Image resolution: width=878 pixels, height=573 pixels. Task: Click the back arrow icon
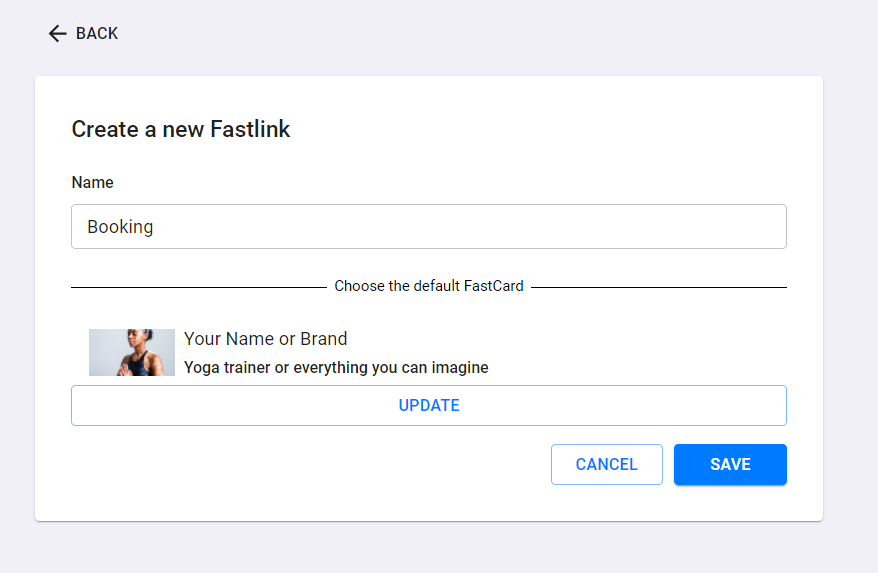(x=58, y=34)
